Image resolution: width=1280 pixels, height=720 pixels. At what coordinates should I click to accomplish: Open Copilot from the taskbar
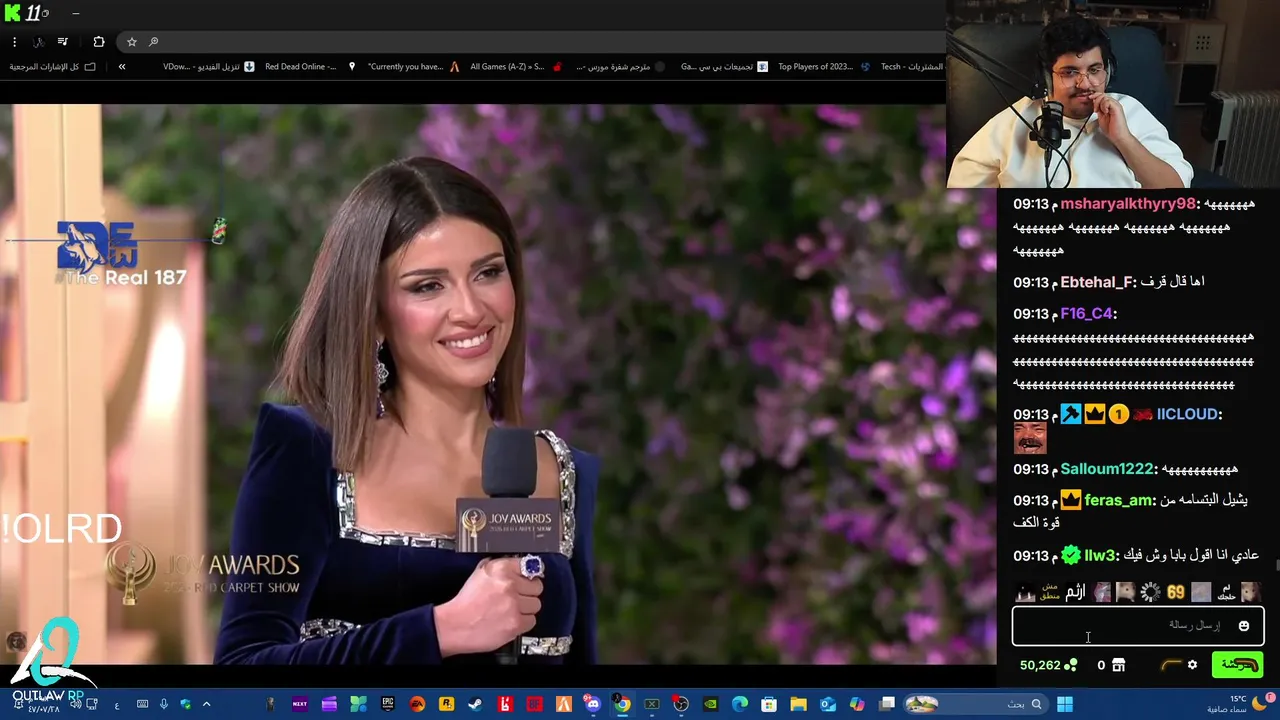coord(857,704)
